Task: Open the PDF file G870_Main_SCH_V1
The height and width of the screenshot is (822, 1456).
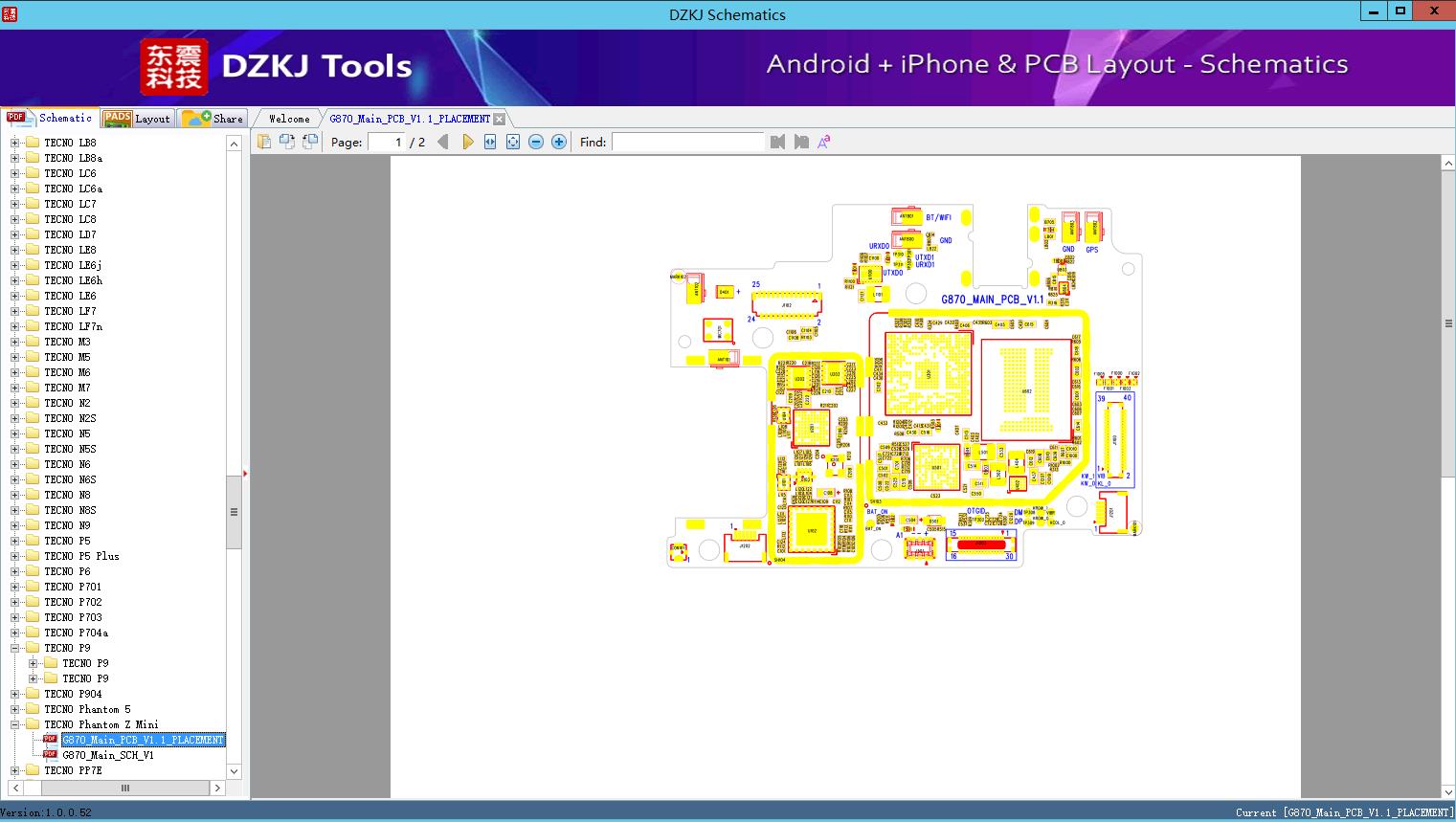Action: [108, 755]
